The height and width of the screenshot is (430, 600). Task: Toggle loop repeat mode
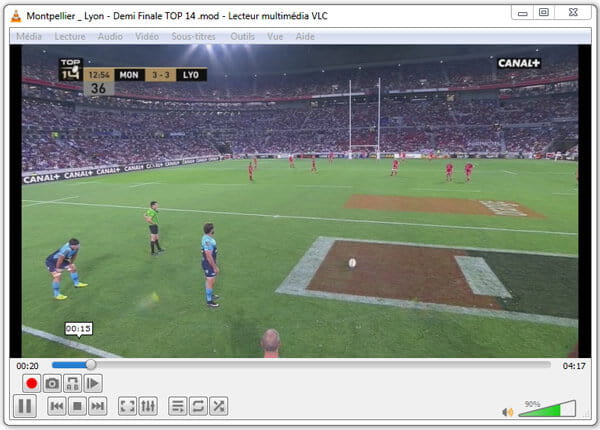(x=198, y=406)
